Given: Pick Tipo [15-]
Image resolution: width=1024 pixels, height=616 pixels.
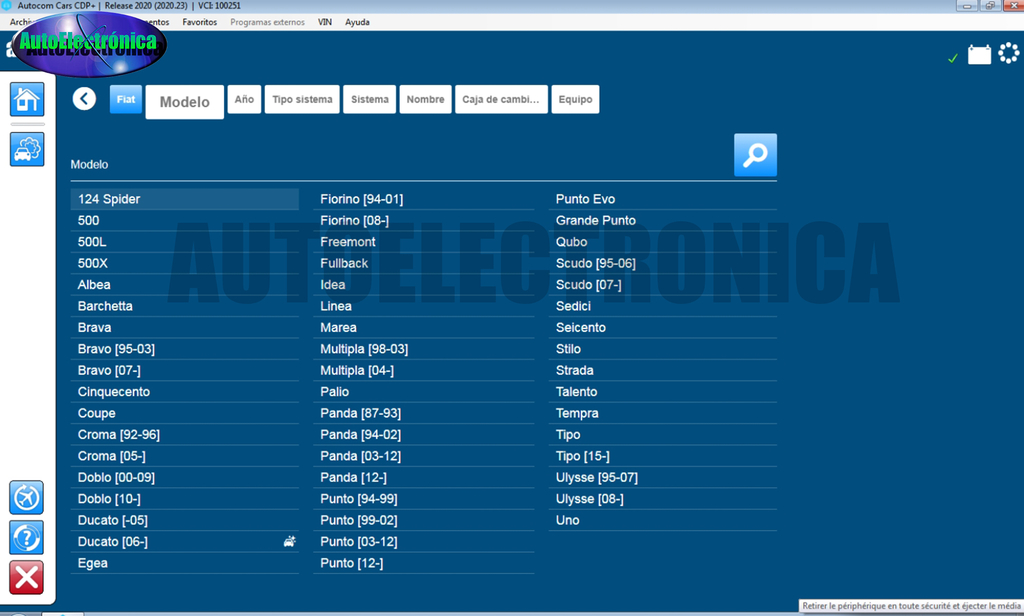Looking at the screenshot, I should (x=663, y=456).
